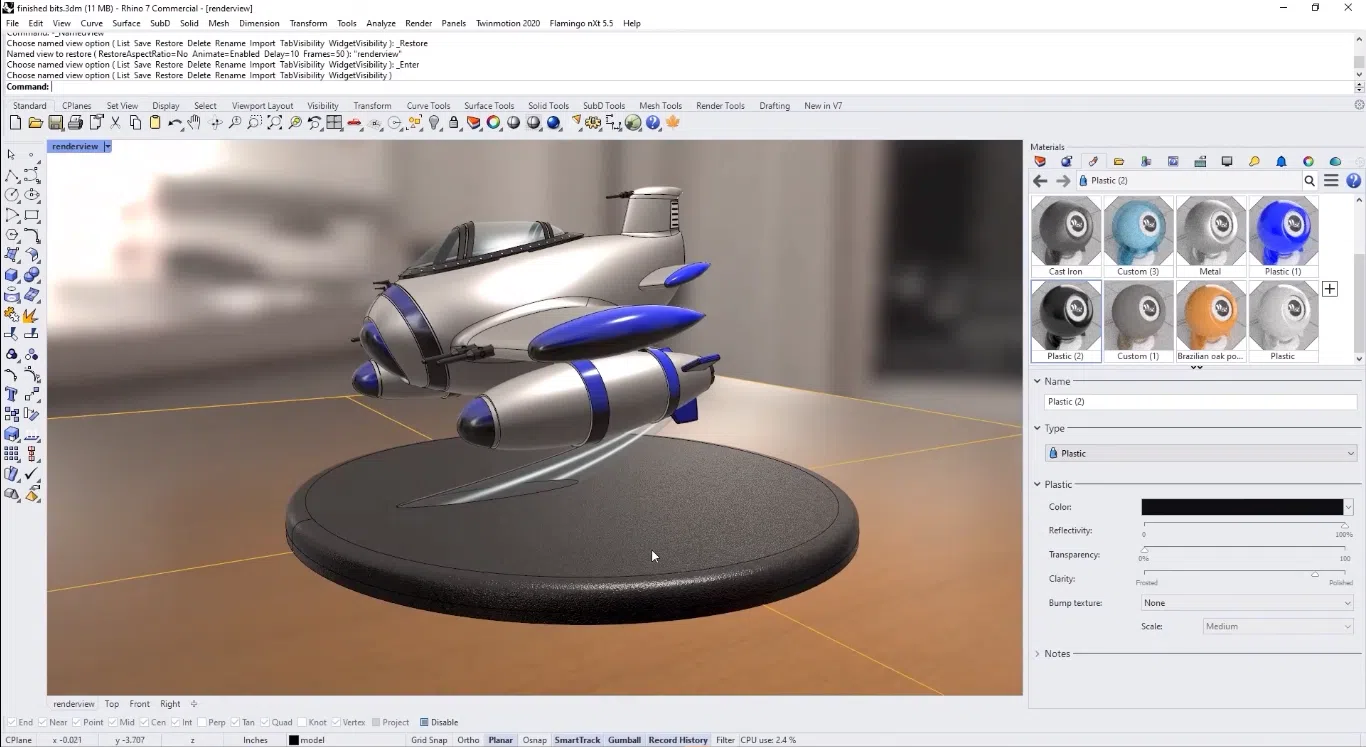Select the Rotate view icon in toolbar
The image size is (1366, 747).
coord(215,123)
